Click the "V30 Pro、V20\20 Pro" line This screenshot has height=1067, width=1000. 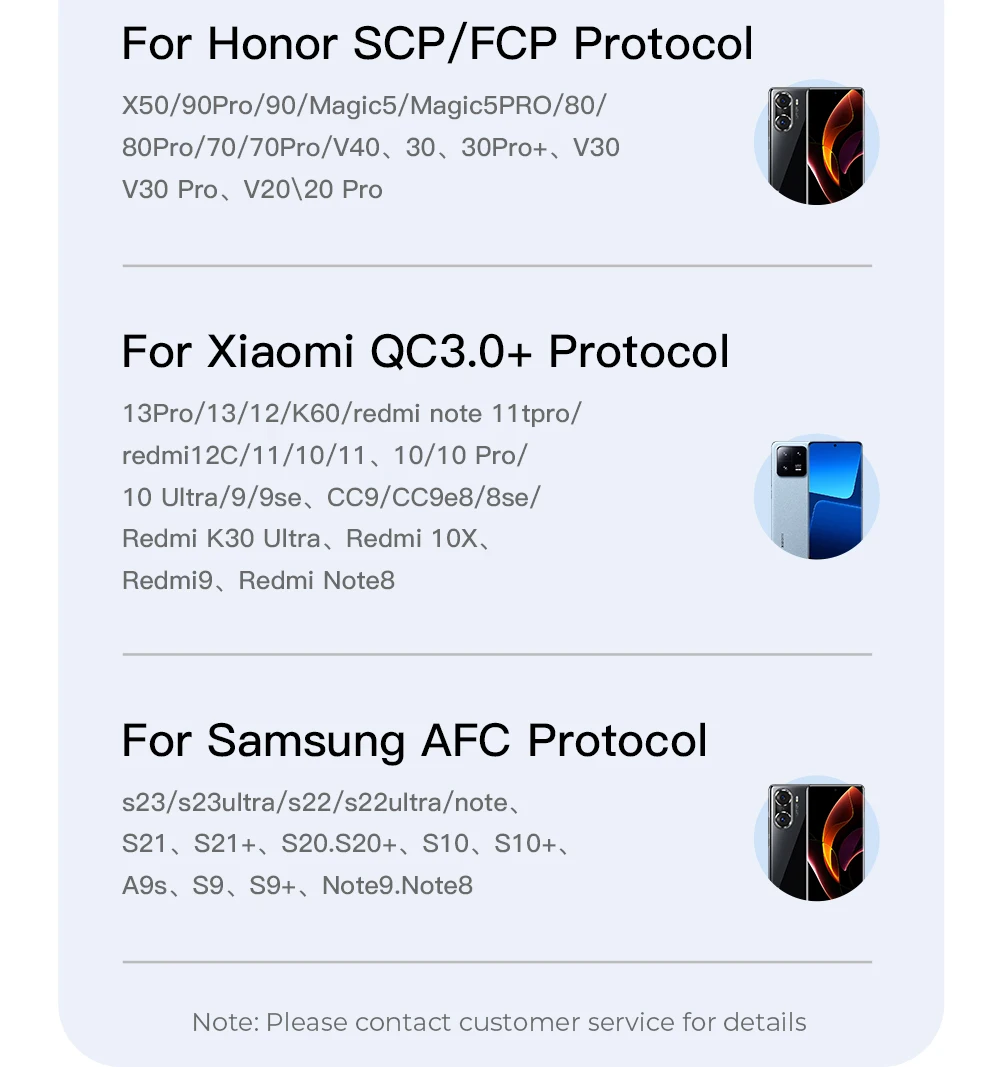(252, 190)
